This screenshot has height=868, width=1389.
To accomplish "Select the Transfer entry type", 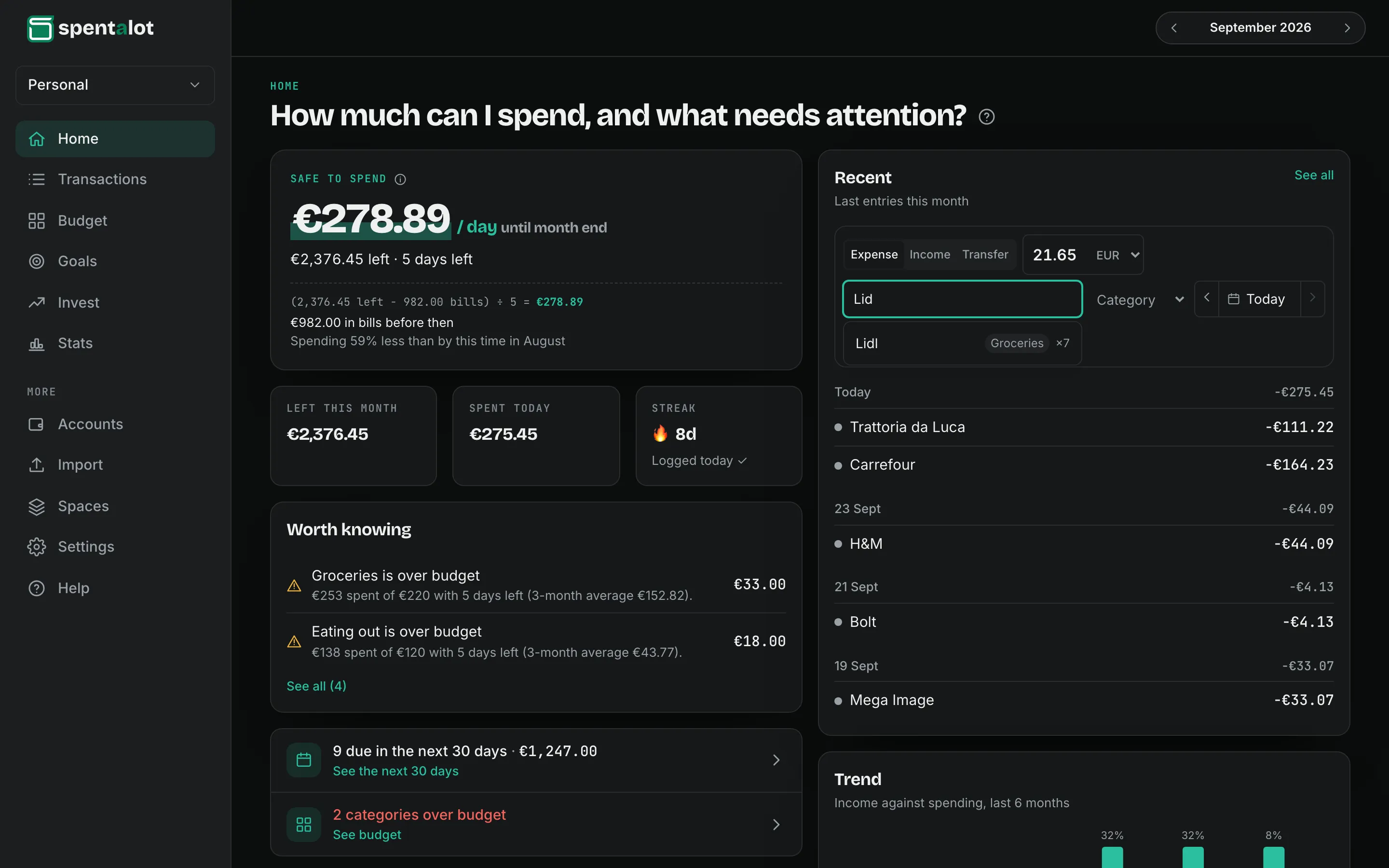I will click(985, 254).
